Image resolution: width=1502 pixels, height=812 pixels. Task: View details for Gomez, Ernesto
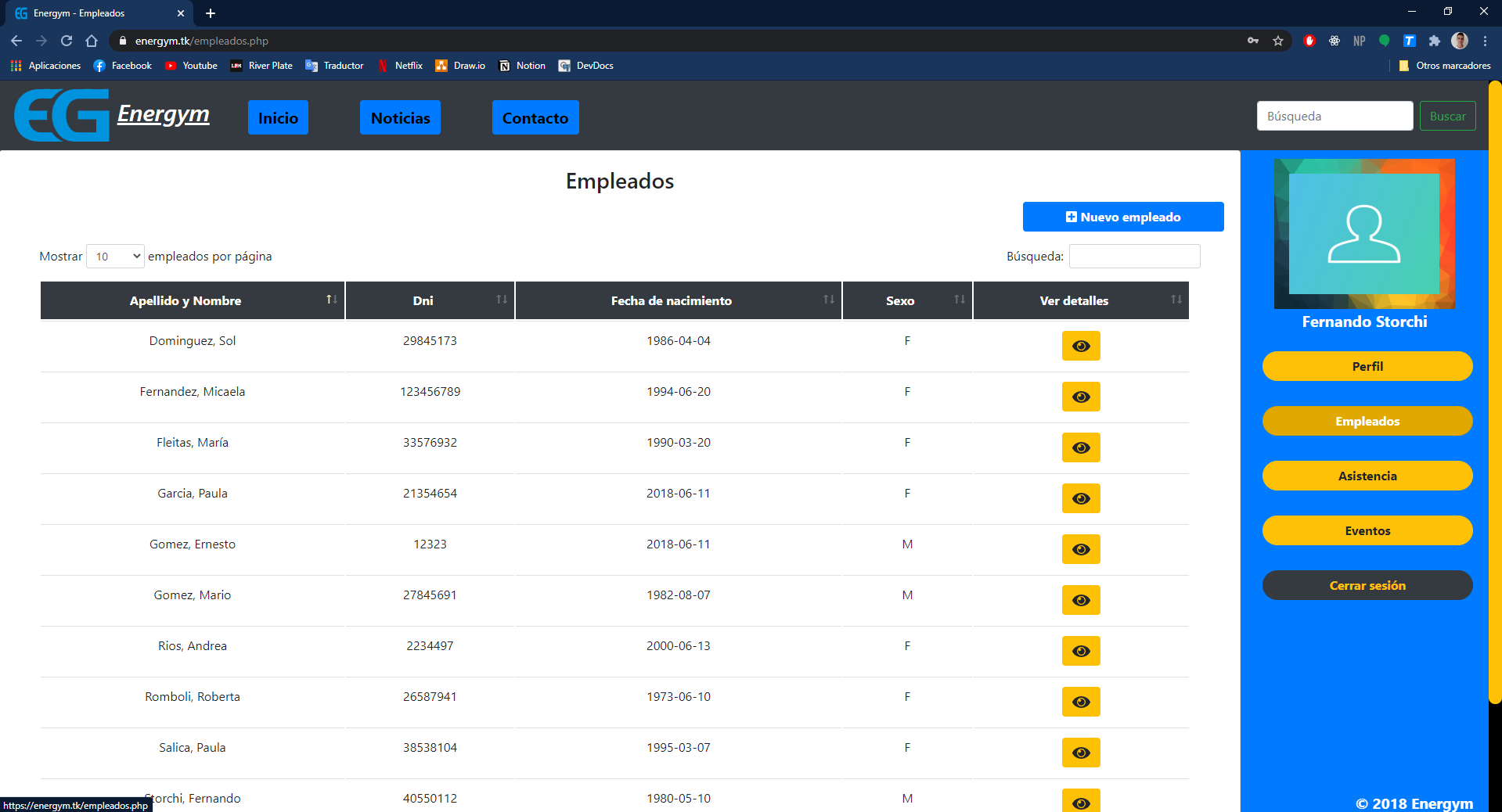[1081, 549]
